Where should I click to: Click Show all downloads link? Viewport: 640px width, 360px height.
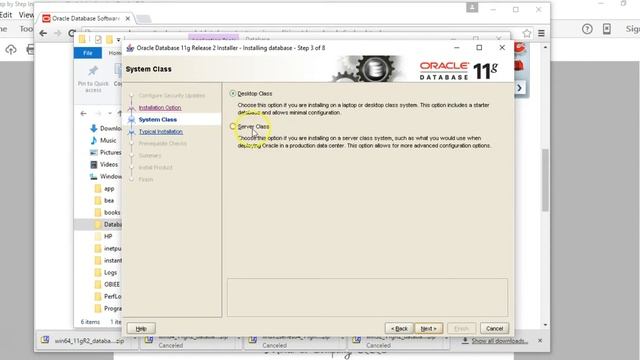[499, 341]
